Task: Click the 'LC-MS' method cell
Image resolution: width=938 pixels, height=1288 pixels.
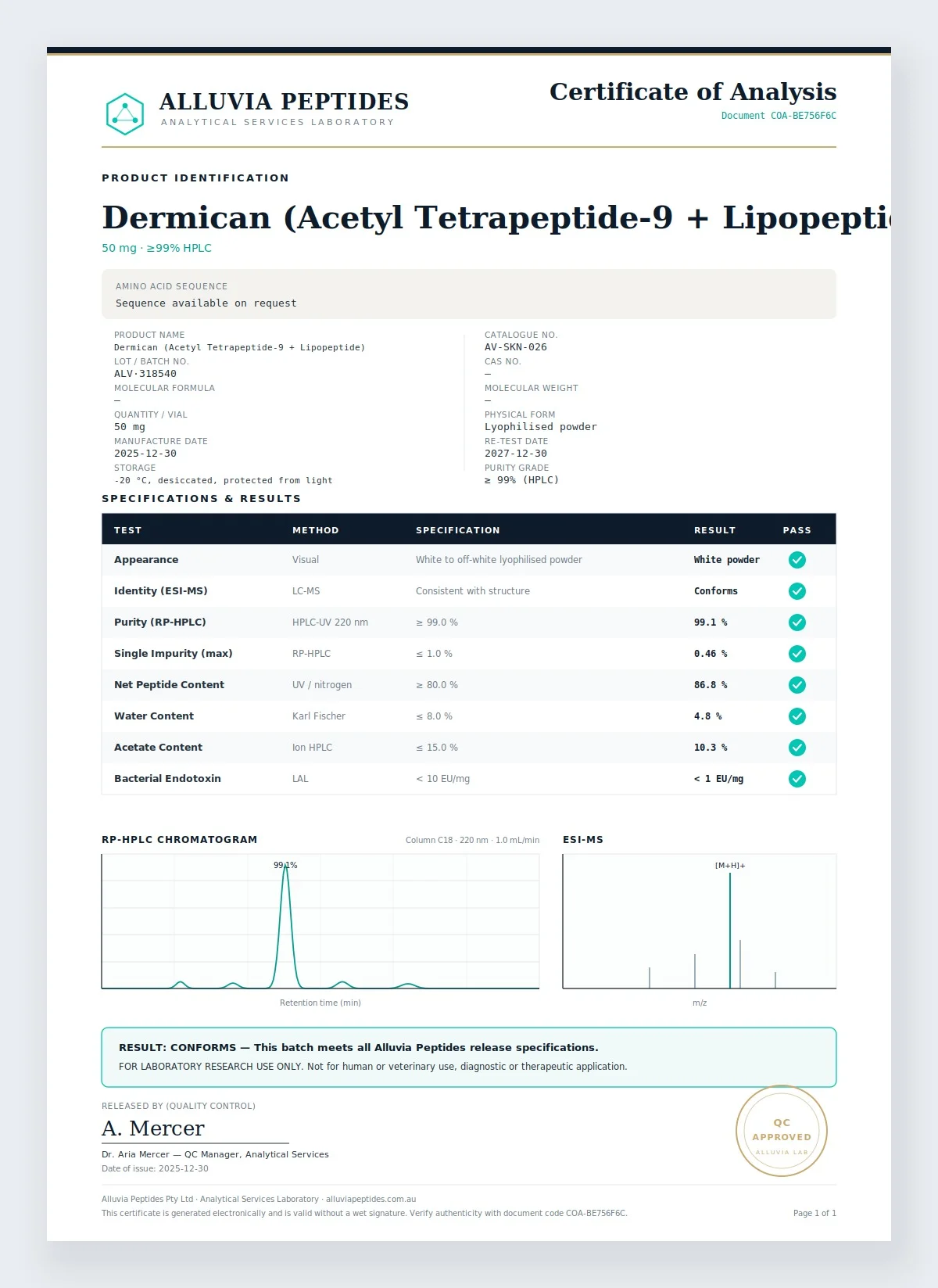Action: (306, 591)
